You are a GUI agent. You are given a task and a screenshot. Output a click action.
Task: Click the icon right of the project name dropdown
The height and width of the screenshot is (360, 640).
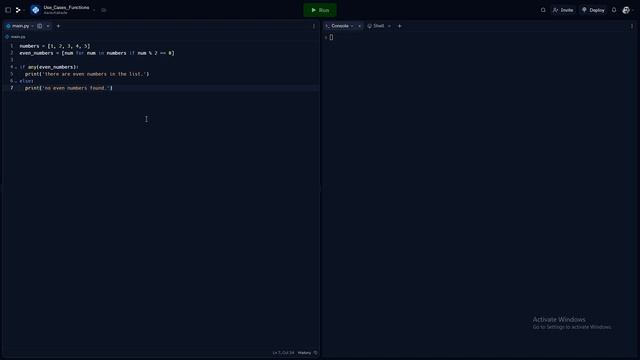[x=104, y=10]
